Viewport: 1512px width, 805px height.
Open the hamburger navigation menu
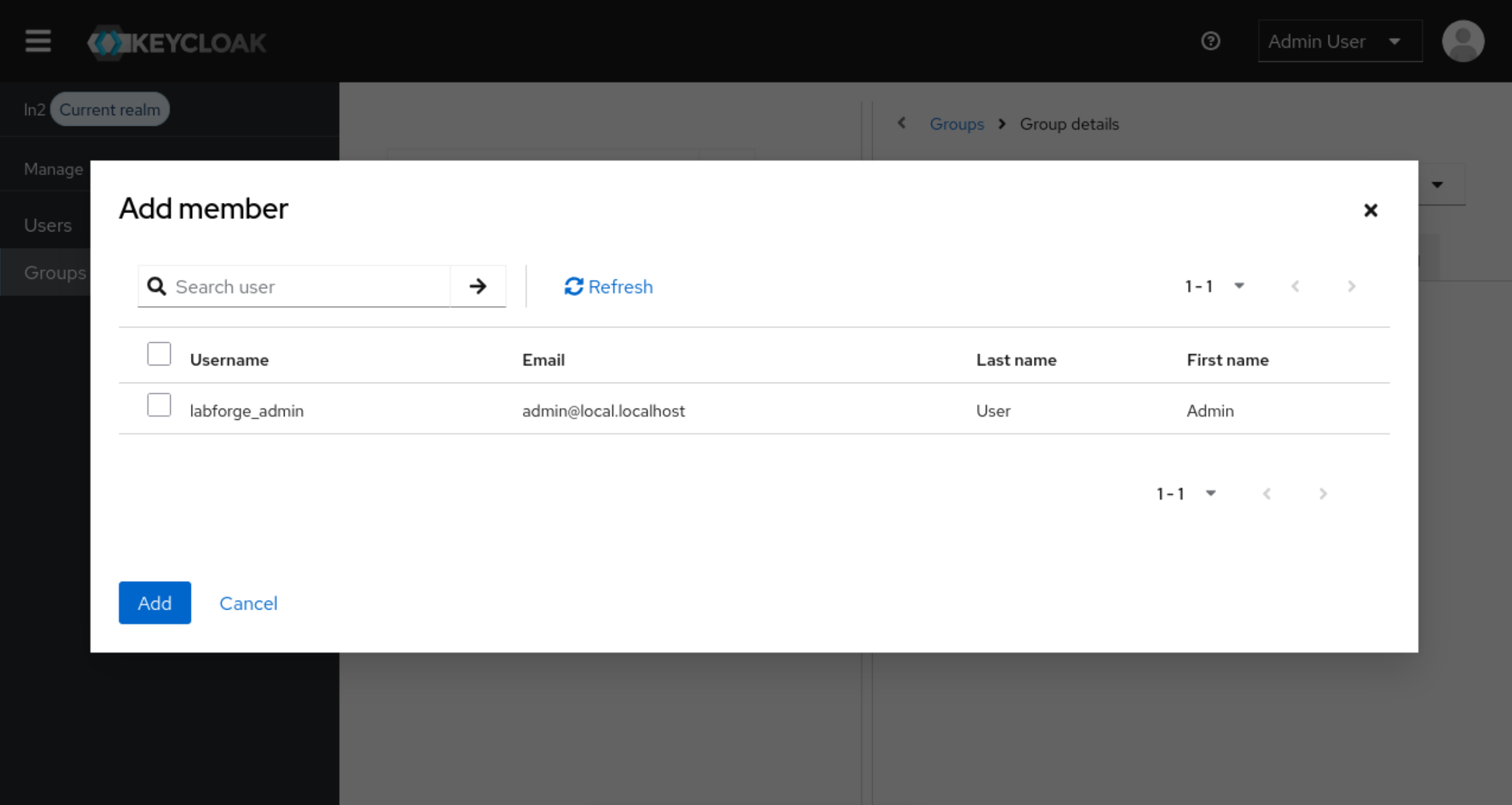[38, 41]
